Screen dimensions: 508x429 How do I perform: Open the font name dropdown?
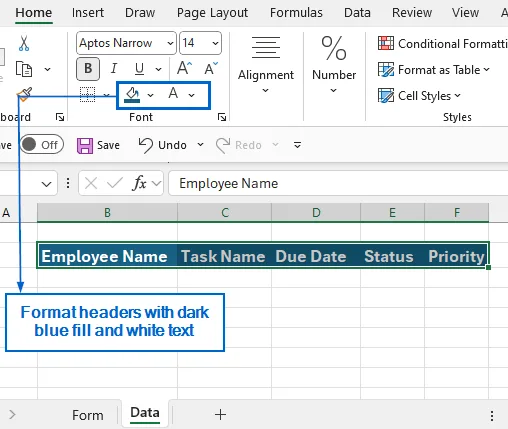point(170,43)
